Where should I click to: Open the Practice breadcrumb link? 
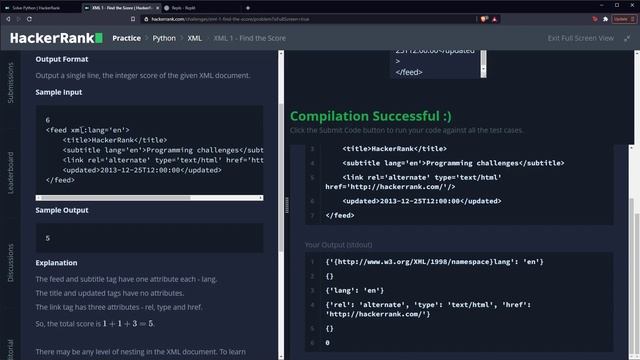pos(127,38)
